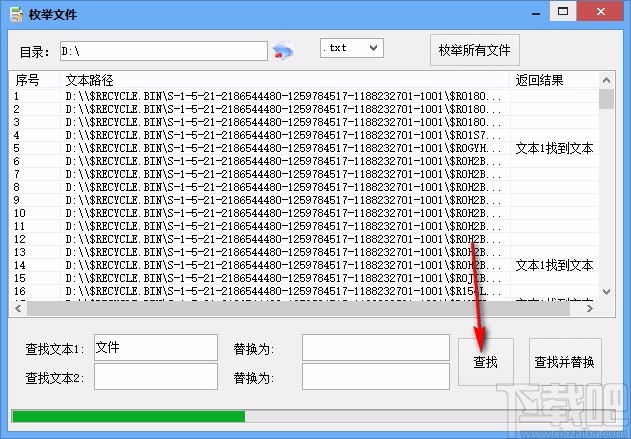Click the 查找并替换 button

tap(565, 362)
